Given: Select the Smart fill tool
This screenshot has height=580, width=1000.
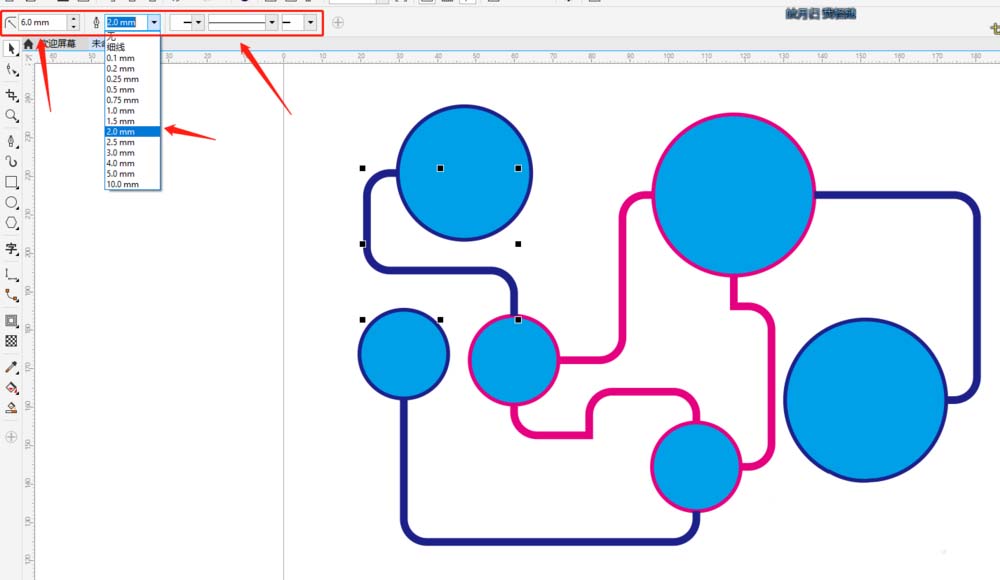Looking at the screenshot, I should pos(11,408).
